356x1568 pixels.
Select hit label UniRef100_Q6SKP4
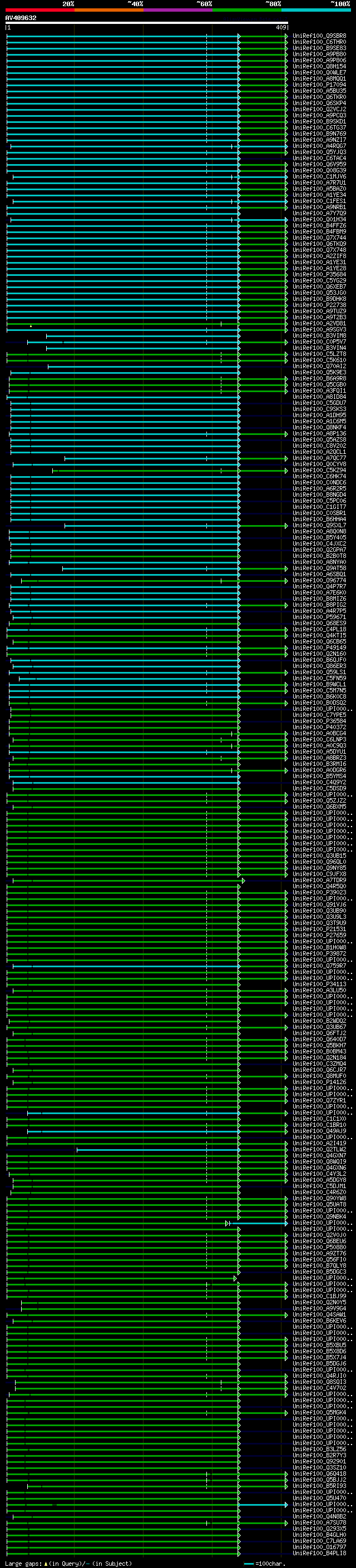[x=319, y=103]
